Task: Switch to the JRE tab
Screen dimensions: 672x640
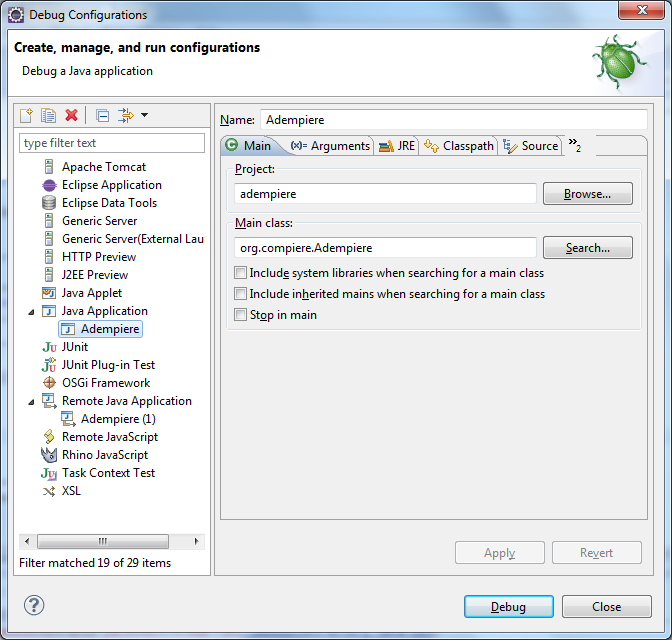Action: point(397,146)
